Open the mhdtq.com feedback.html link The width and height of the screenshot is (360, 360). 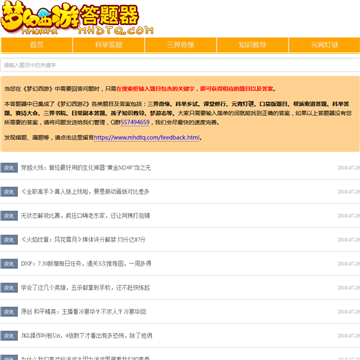[x=146, y=137]
